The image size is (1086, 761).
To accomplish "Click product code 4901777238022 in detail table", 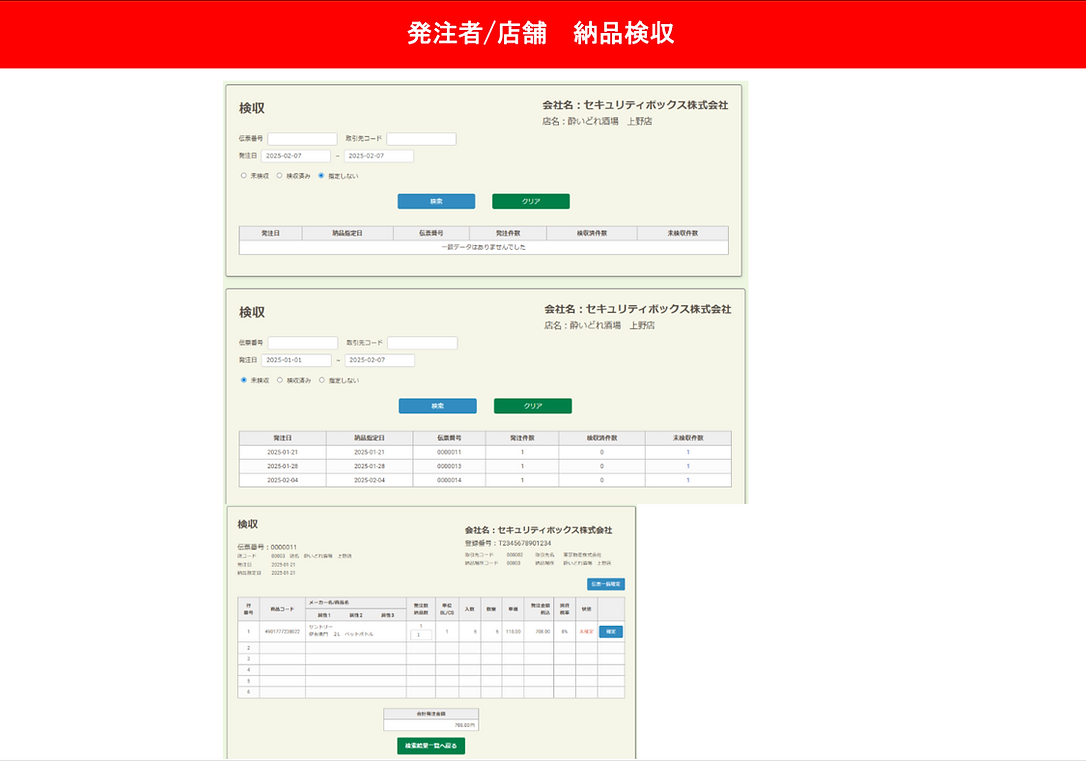I will click(x=283, y=632).
